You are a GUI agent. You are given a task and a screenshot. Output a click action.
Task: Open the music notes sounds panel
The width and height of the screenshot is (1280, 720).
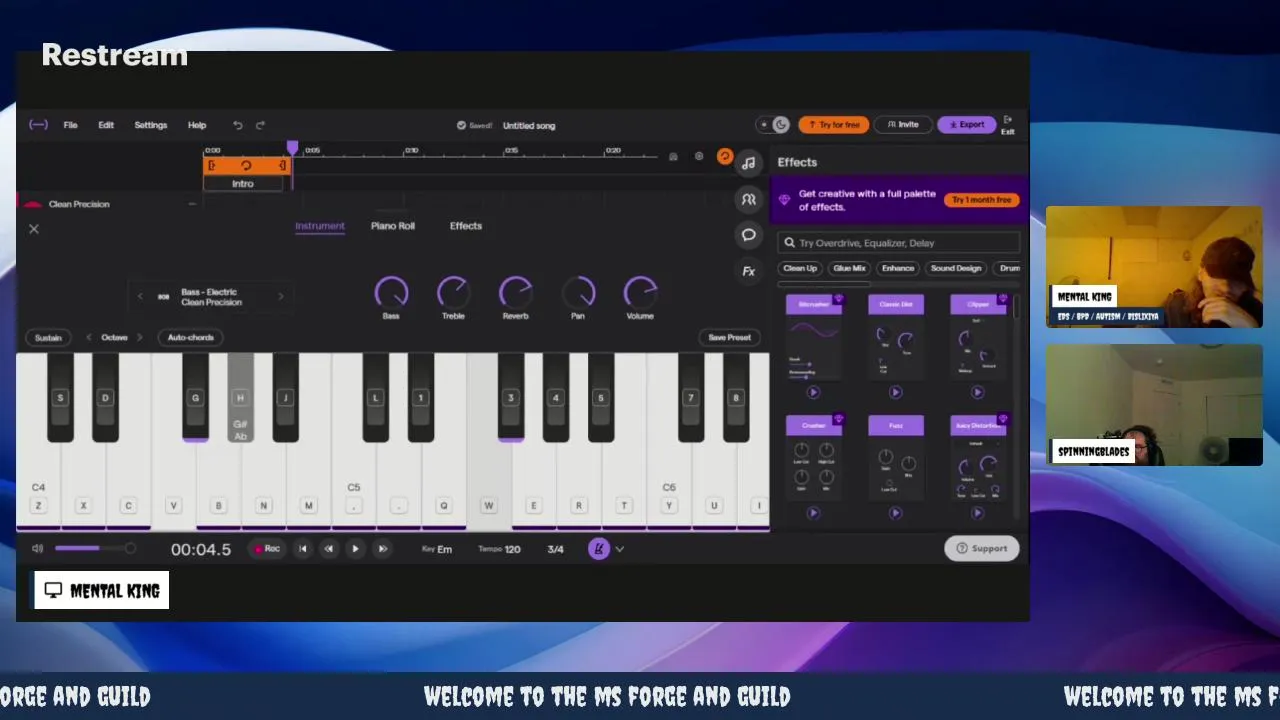click(748, 163)
